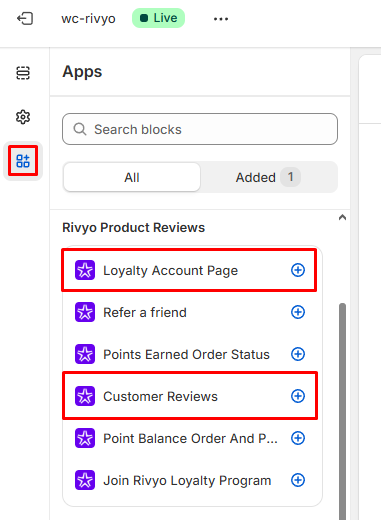Click Point Balance Order star icon
Image resolution: width=381 pixels, height=520 pixels.
click(x=85, y=438)
